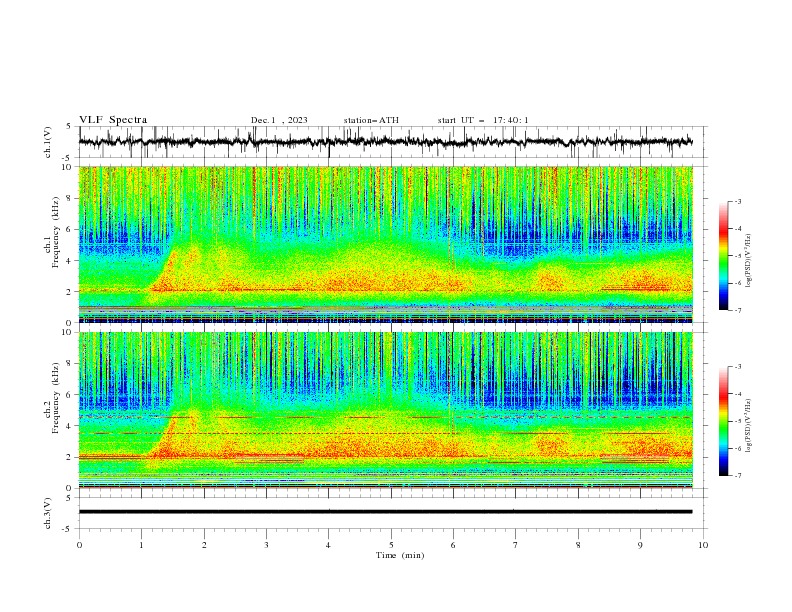Click the "5" tick on ch.1(V) axis

coord(70,127)
